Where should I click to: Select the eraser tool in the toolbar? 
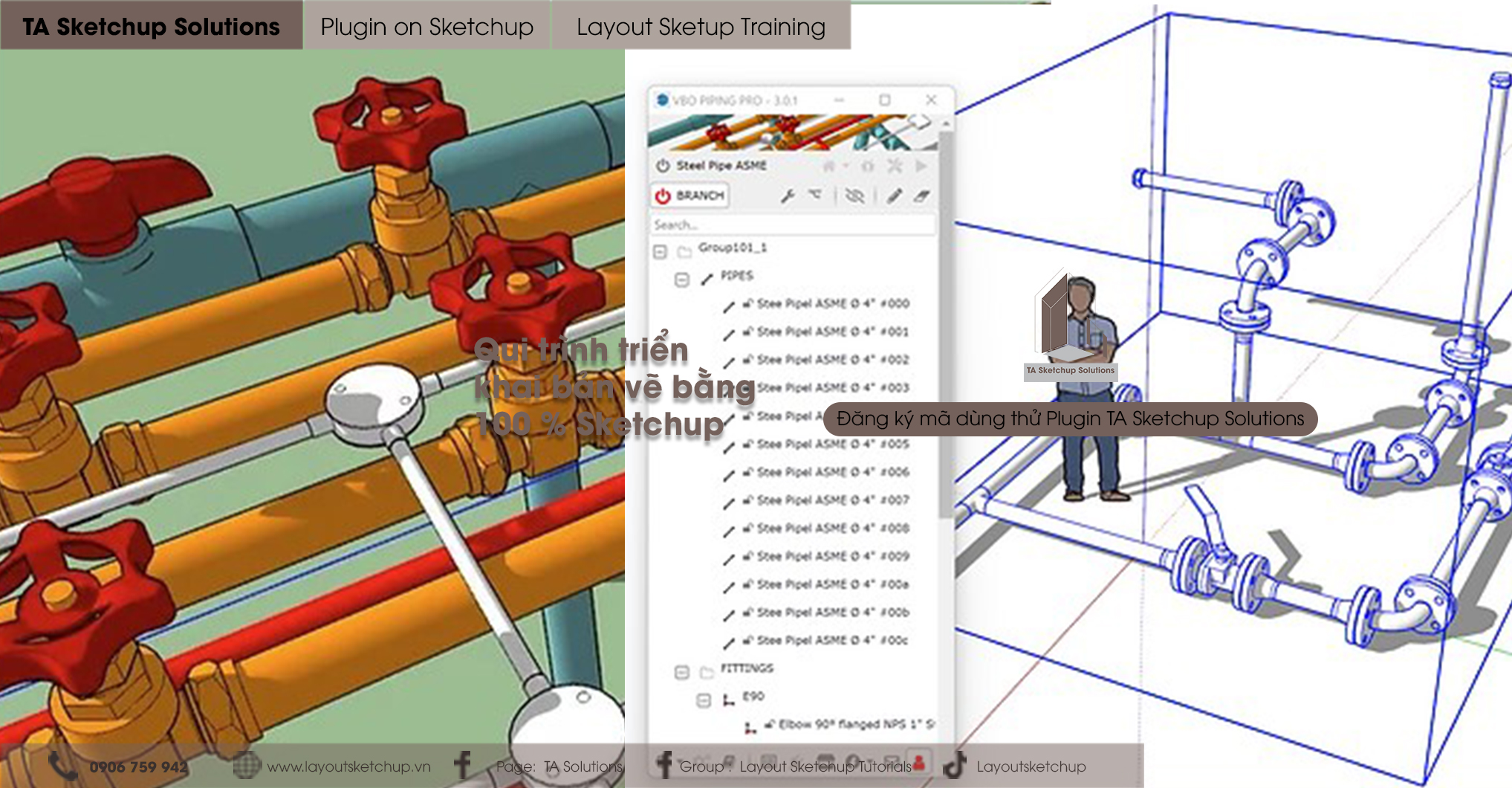[x=921, y=196]
